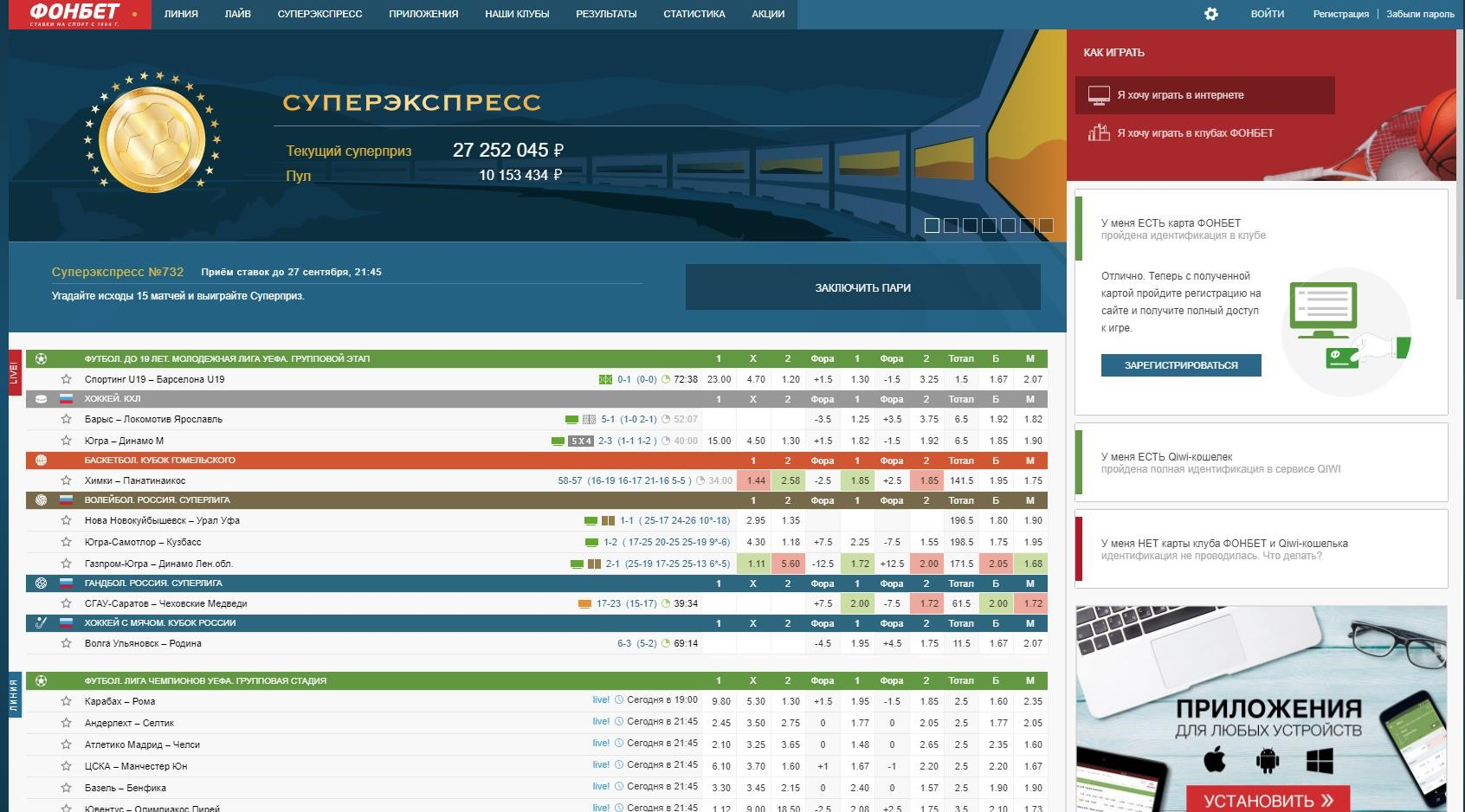Collapse the ВОЛЕЙБОЛ. РОССИЯ. СУПЕРЛИГА section header
1465x812 pixels.
tap(537, 500)
